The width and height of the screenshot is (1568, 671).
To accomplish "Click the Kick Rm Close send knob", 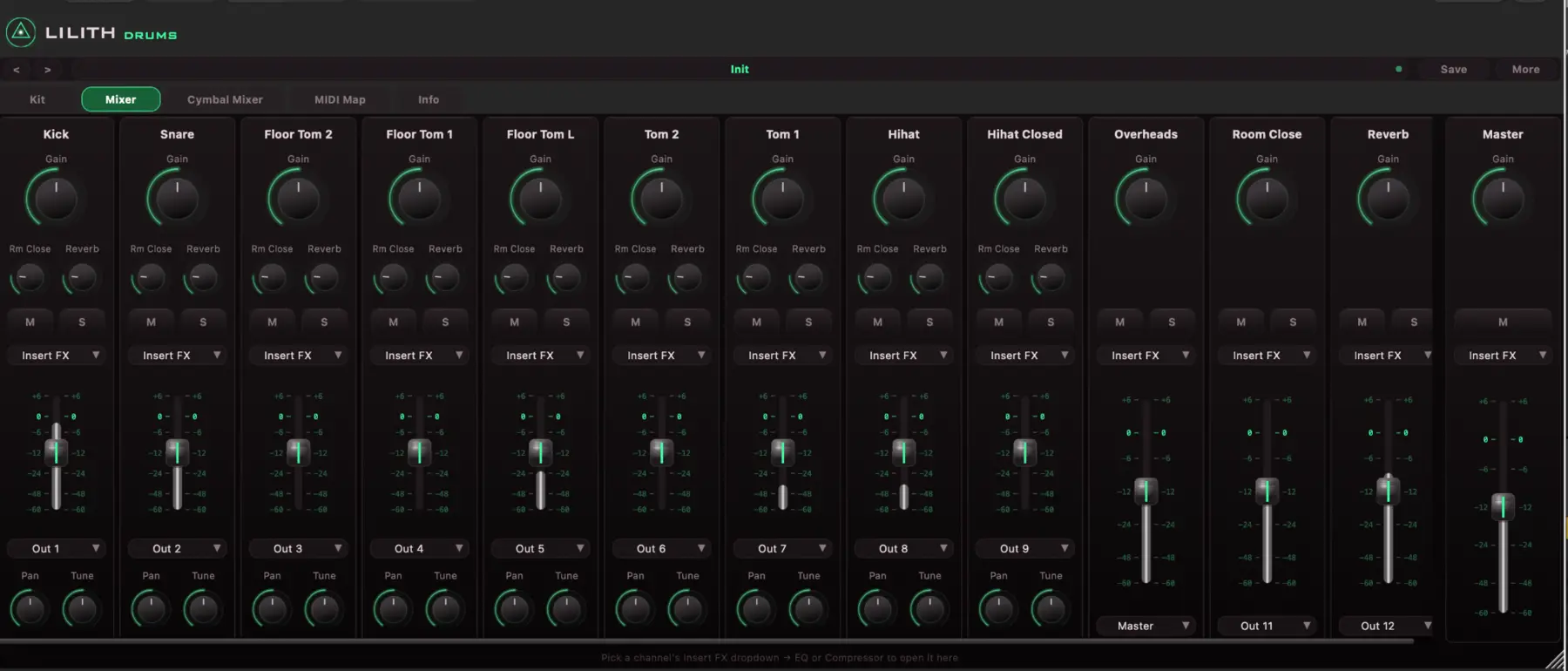I will [30, 278].
